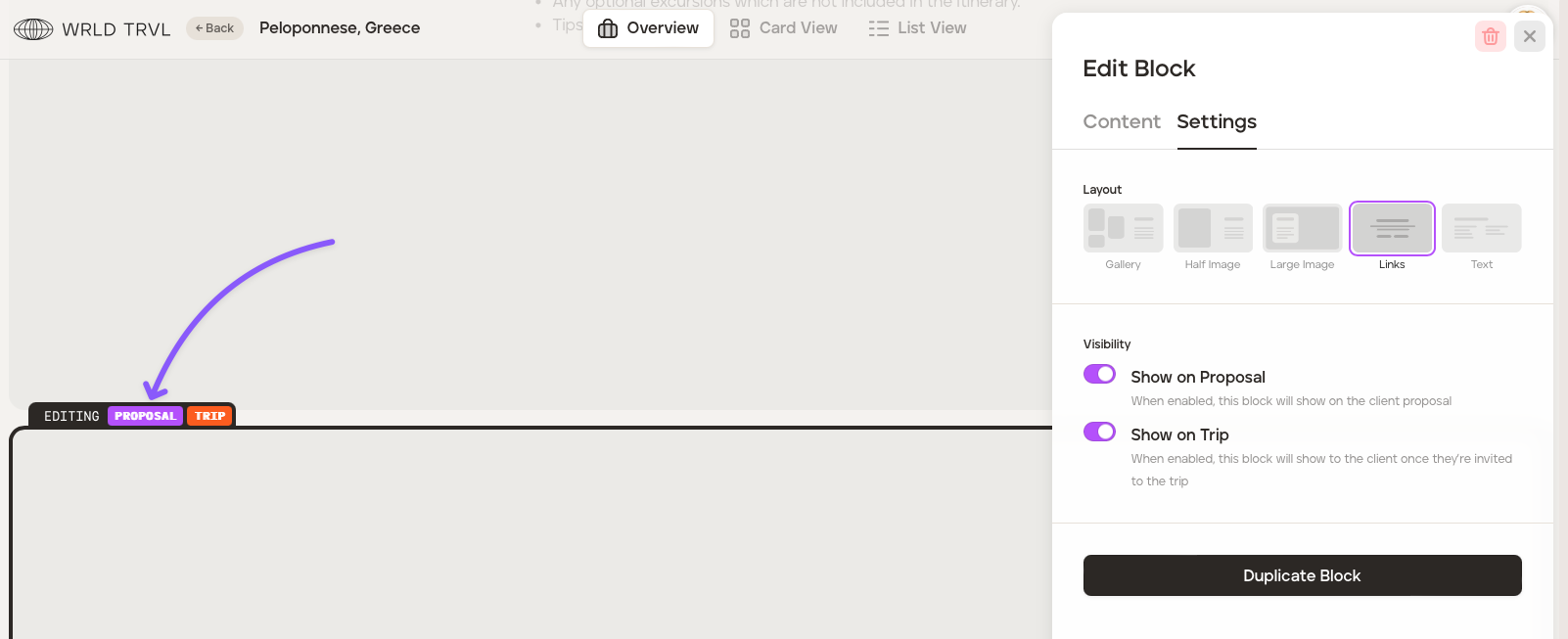Switch to Card View
The height and width of the screenshot is (639, 1568).
point(784,28)
